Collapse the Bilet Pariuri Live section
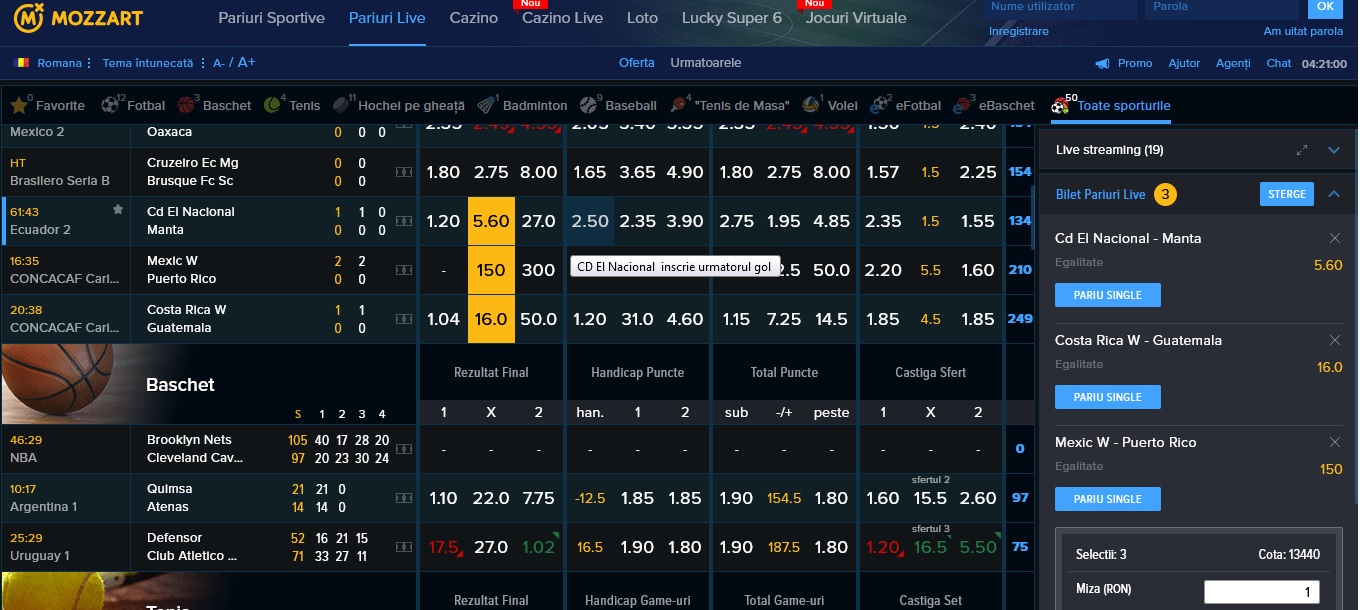1360x610 pixels. pos(1333,194)
